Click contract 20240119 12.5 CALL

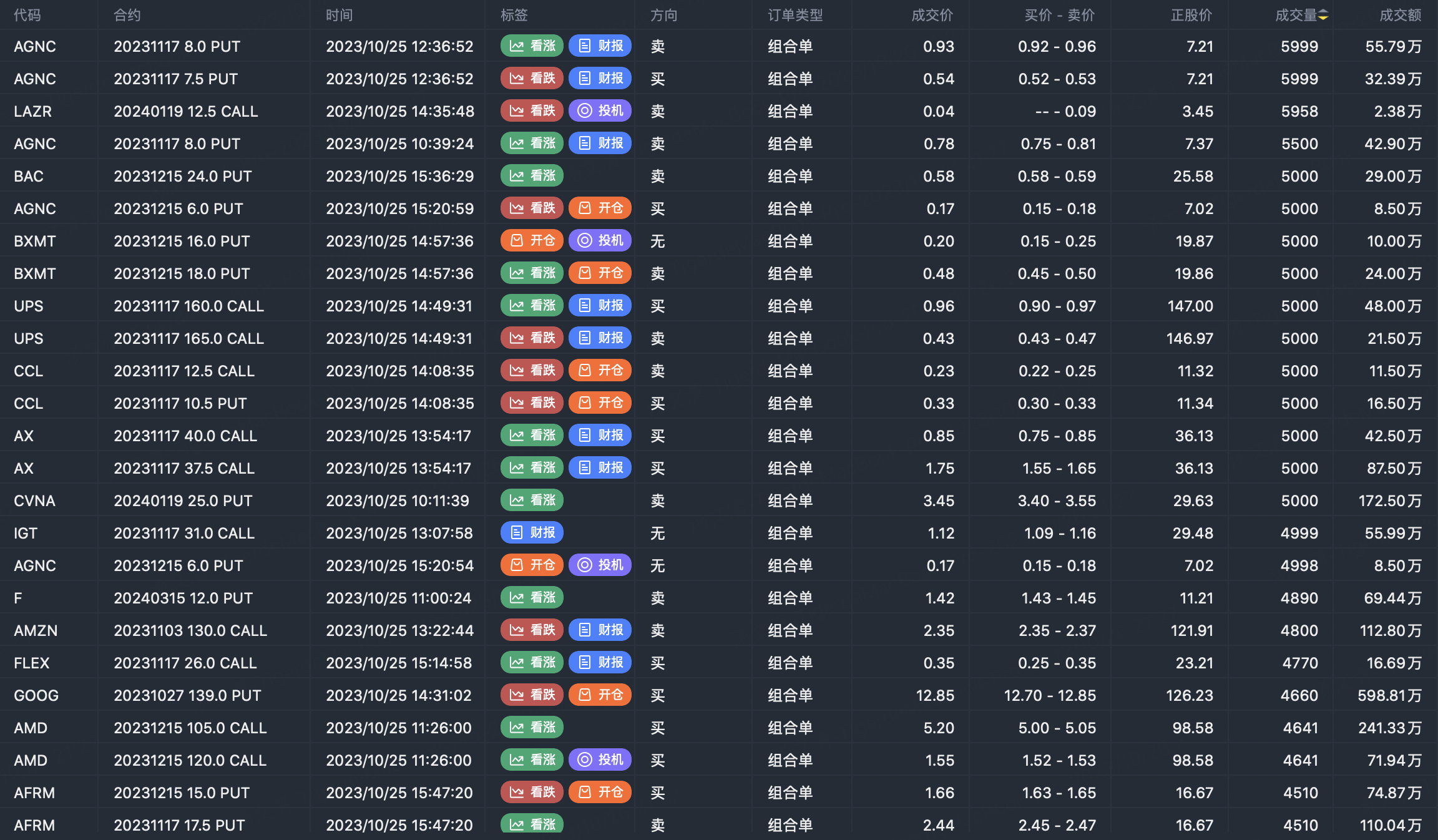pos(186,111)
